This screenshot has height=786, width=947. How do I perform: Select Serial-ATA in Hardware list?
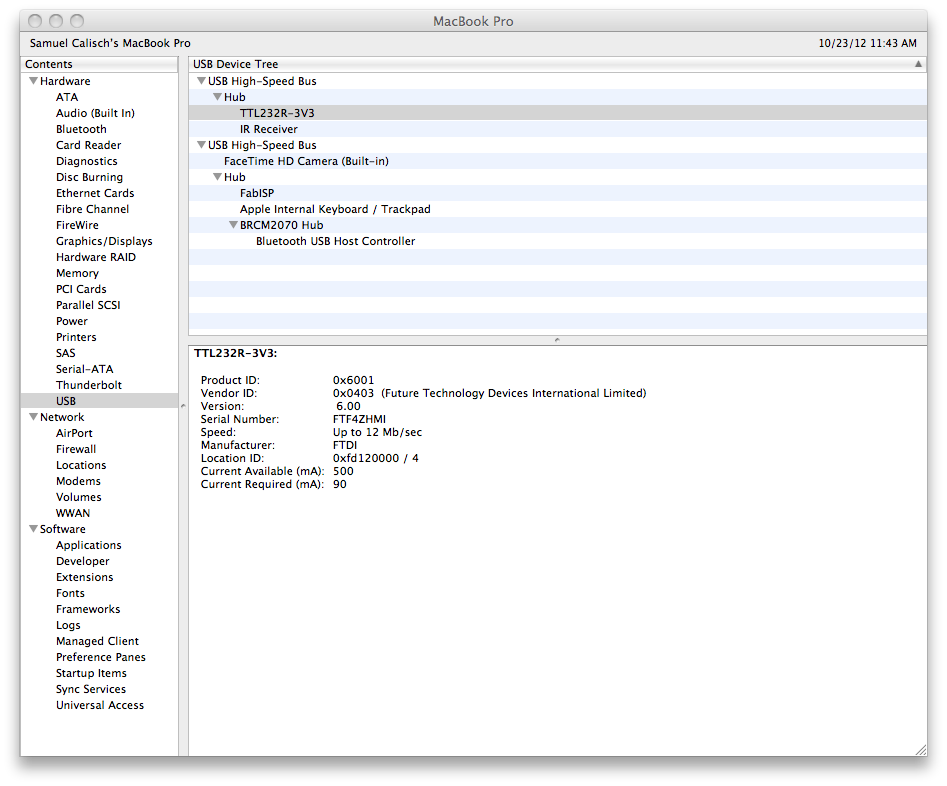tap(85, 369)
